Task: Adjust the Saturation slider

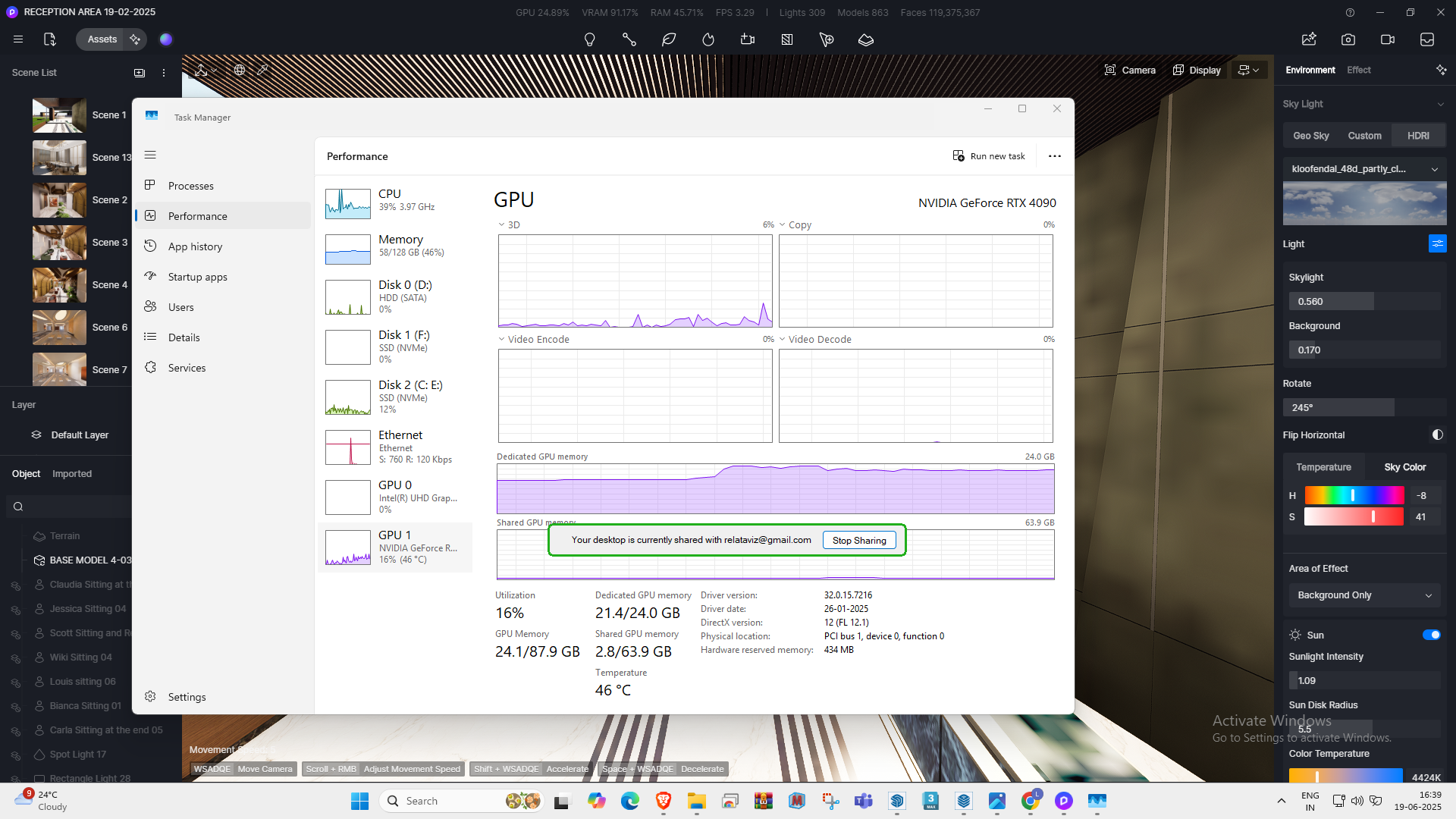Action: coord(1354,516)
